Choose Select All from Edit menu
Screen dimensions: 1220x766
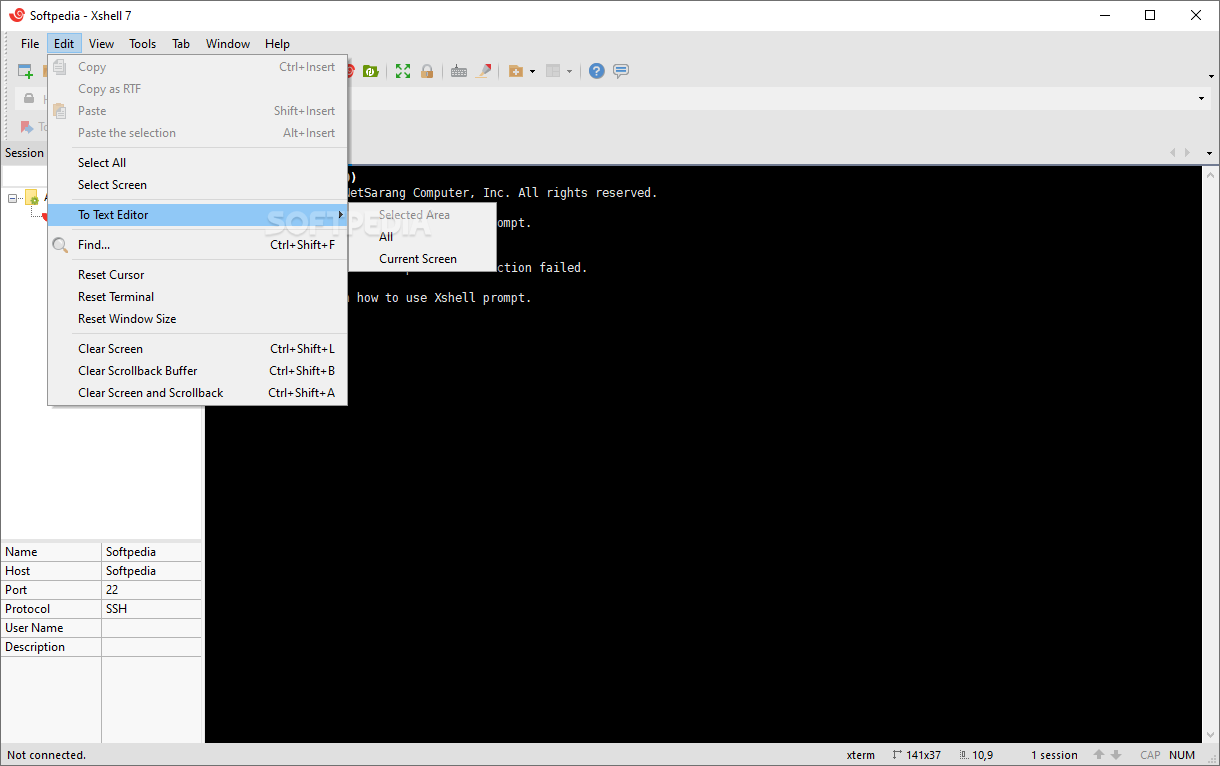(197, 163)
